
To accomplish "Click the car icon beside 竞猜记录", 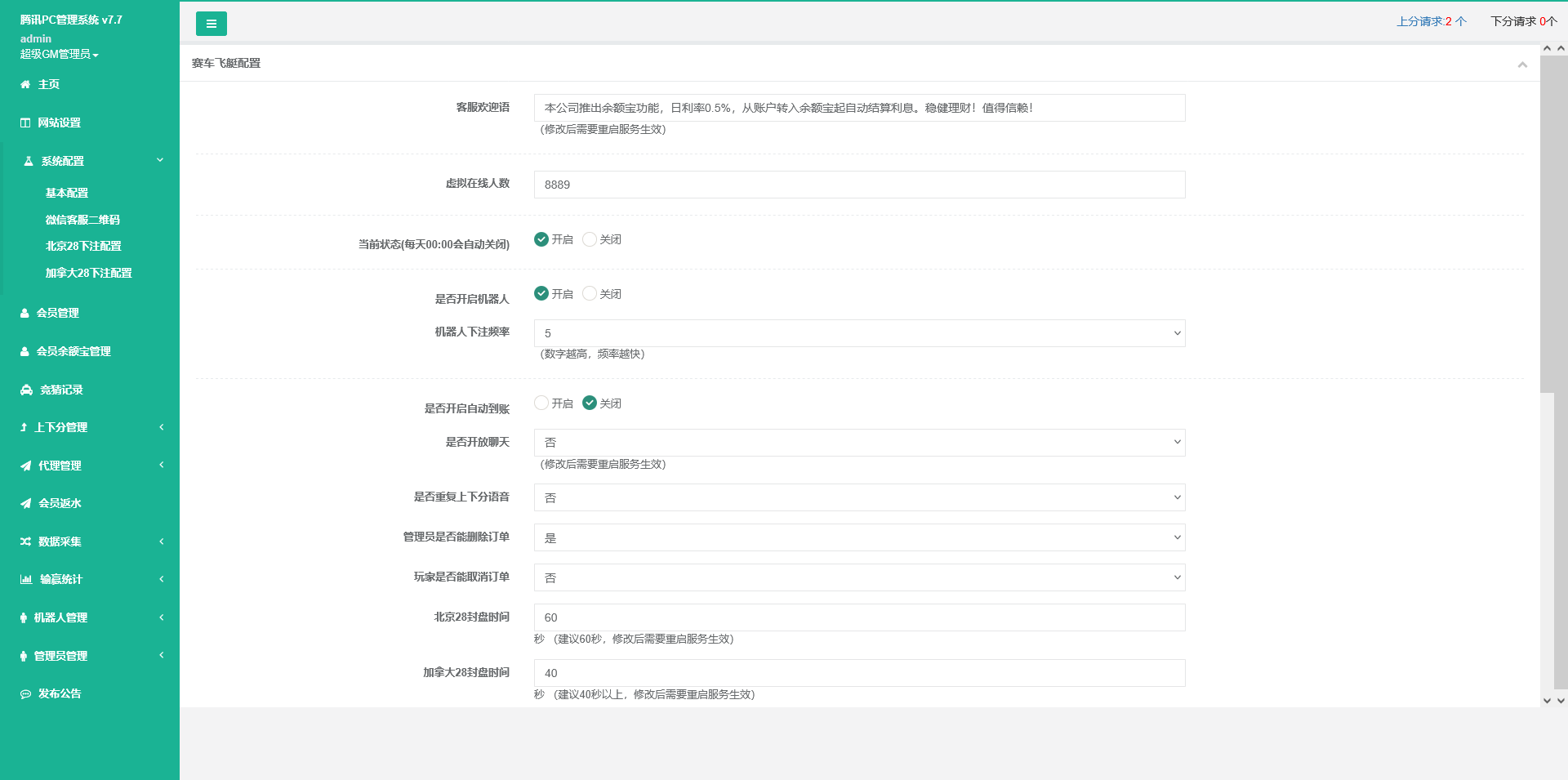I will pyautogui.click(x=26, y=390).
